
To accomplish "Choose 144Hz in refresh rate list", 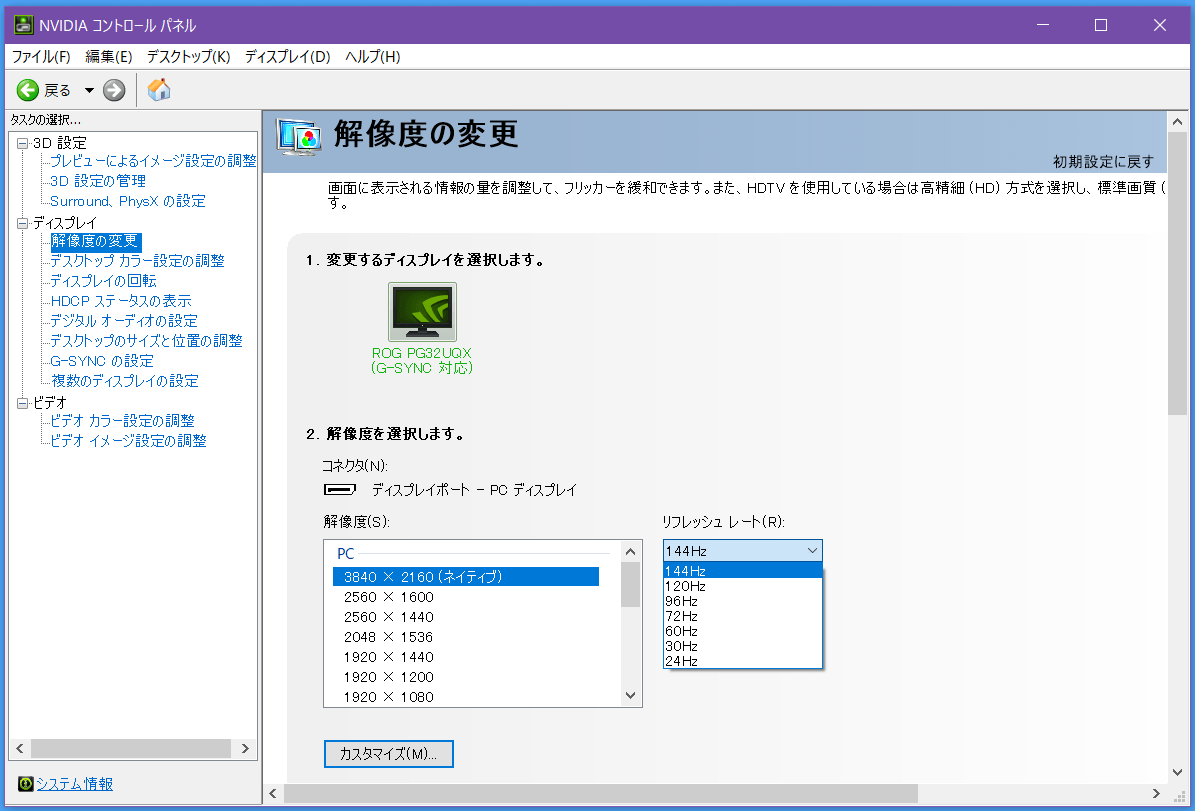I will coord(742,571).
